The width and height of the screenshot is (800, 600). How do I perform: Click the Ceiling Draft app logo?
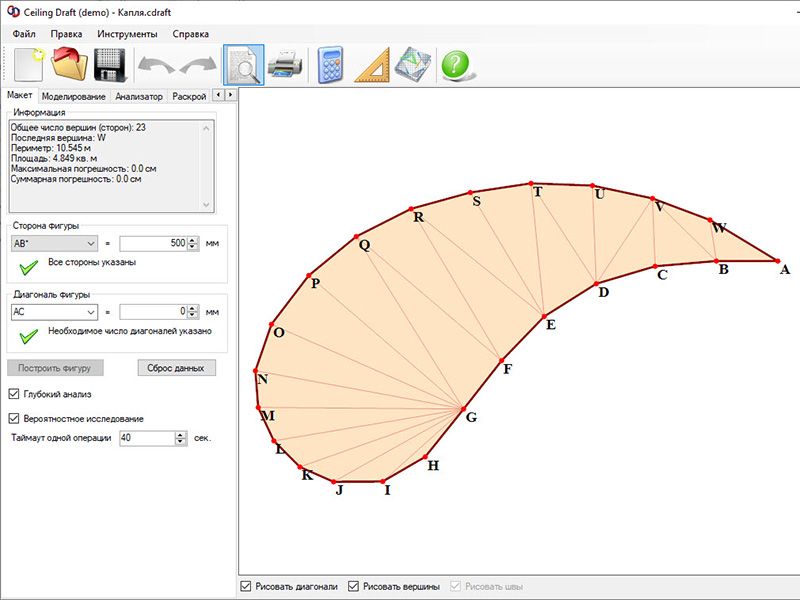pyautogui.click(x=13, y=11)
